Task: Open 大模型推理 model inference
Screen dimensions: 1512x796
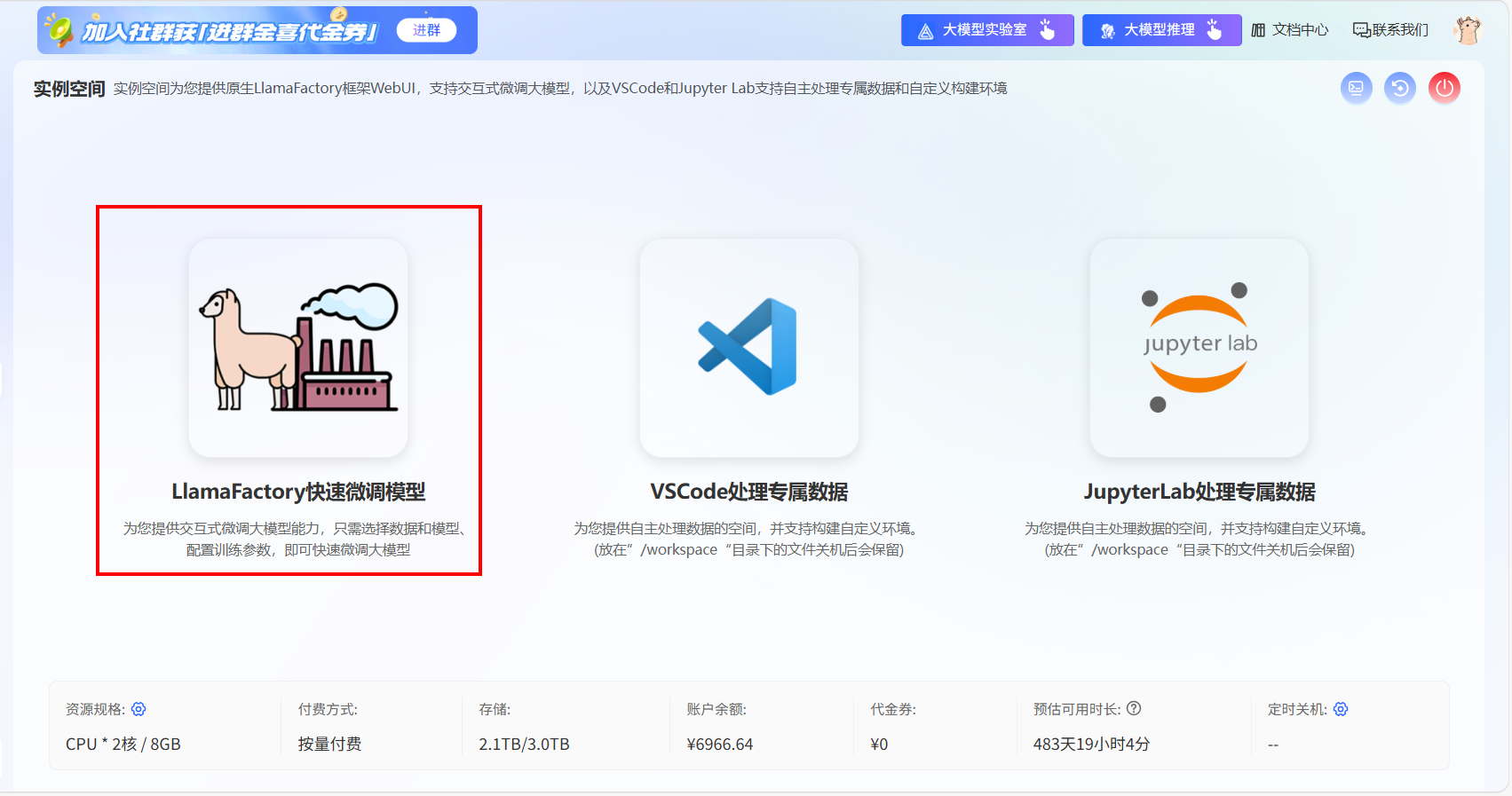Action: click(1160, 30)
